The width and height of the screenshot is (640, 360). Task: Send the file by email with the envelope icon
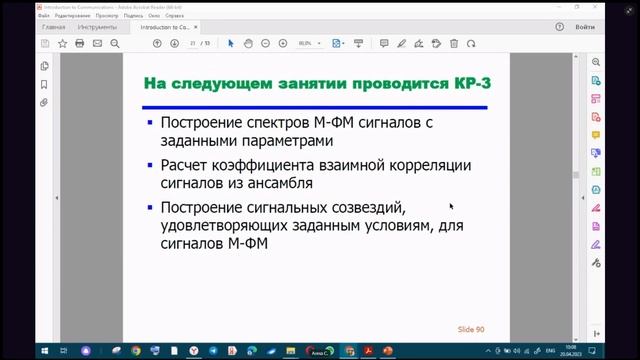tap(97, 43)
